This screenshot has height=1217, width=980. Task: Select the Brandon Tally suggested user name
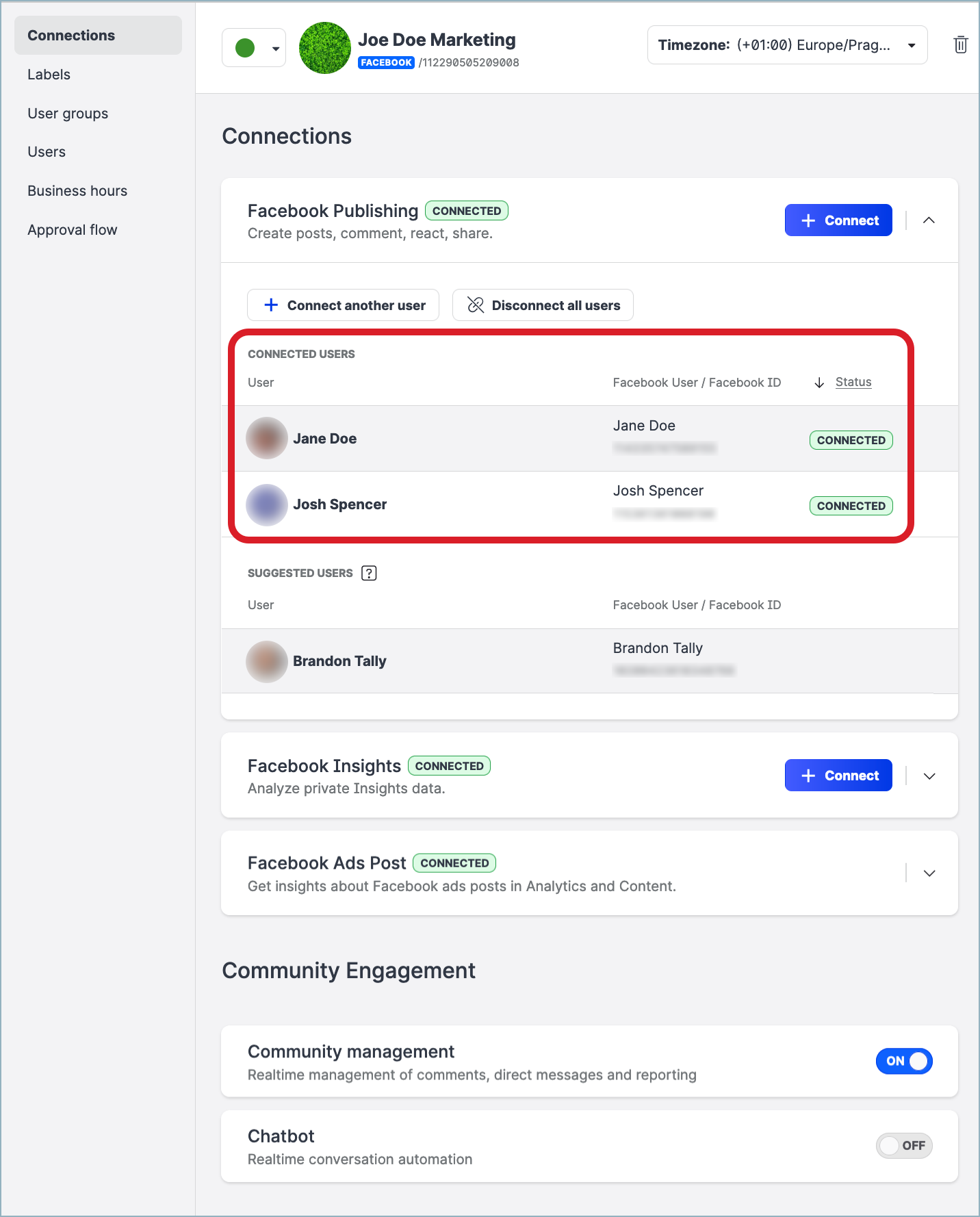339,661
